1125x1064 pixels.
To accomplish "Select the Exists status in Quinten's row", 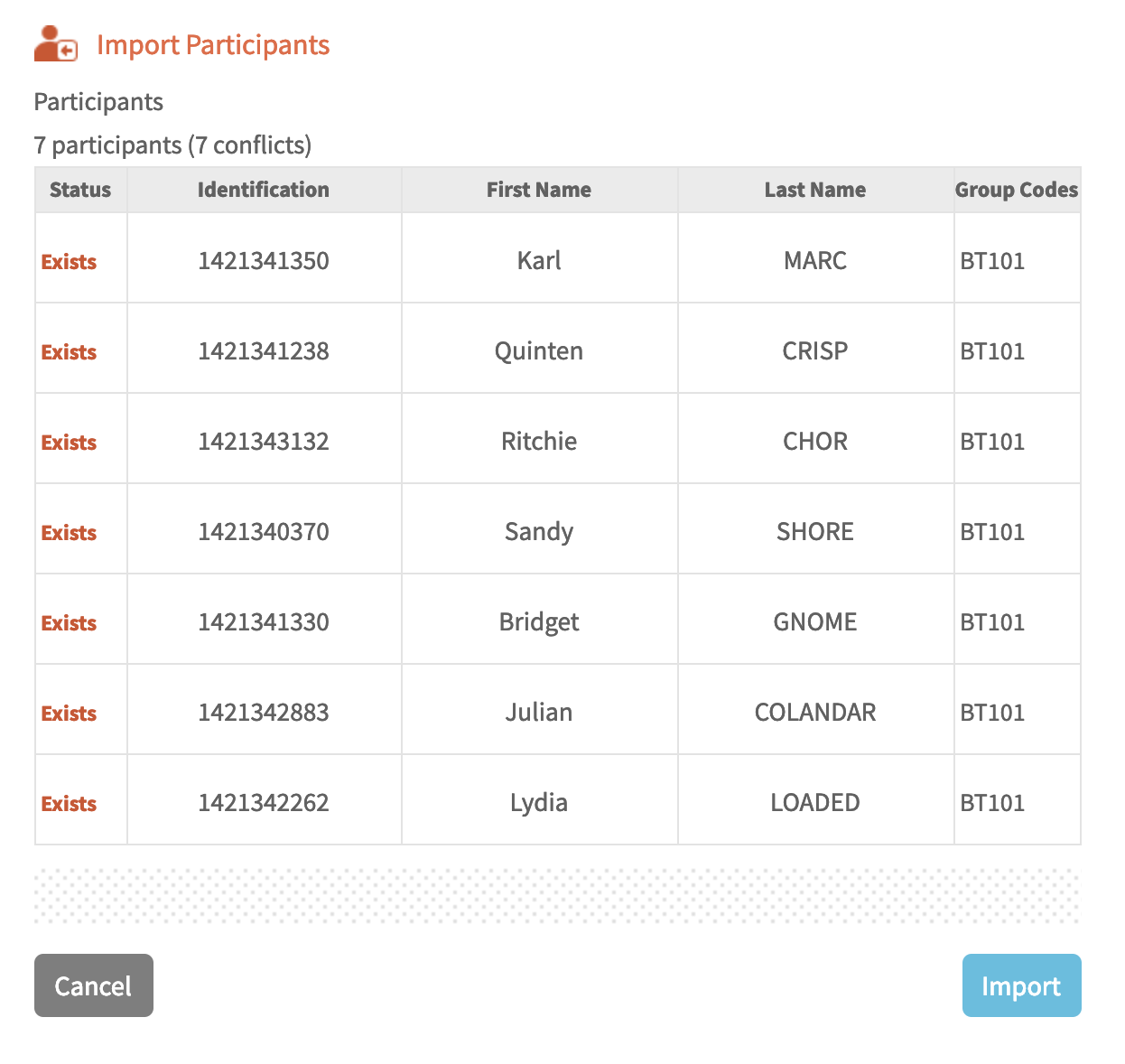I will tap(69, 352).
